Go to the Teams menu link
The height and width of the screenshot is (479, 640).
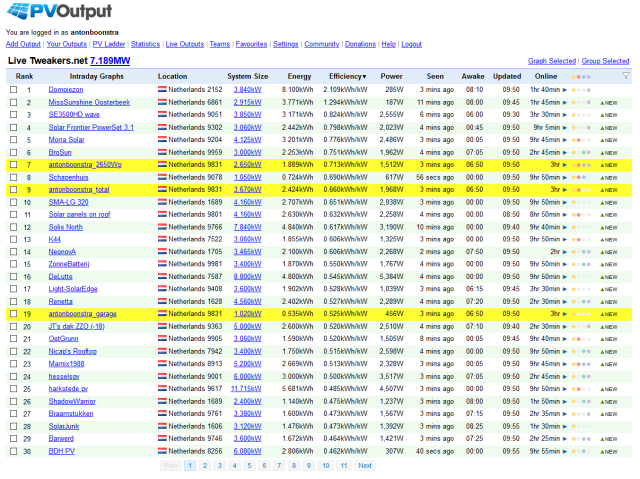[220, 44]
